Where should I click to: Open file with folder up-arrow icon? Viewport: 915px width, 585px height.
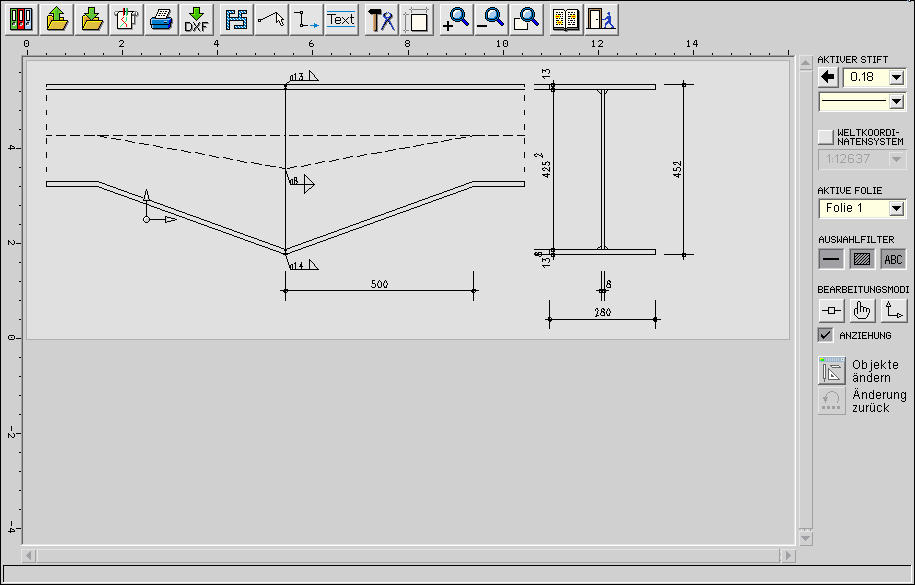tap(58, 19)
